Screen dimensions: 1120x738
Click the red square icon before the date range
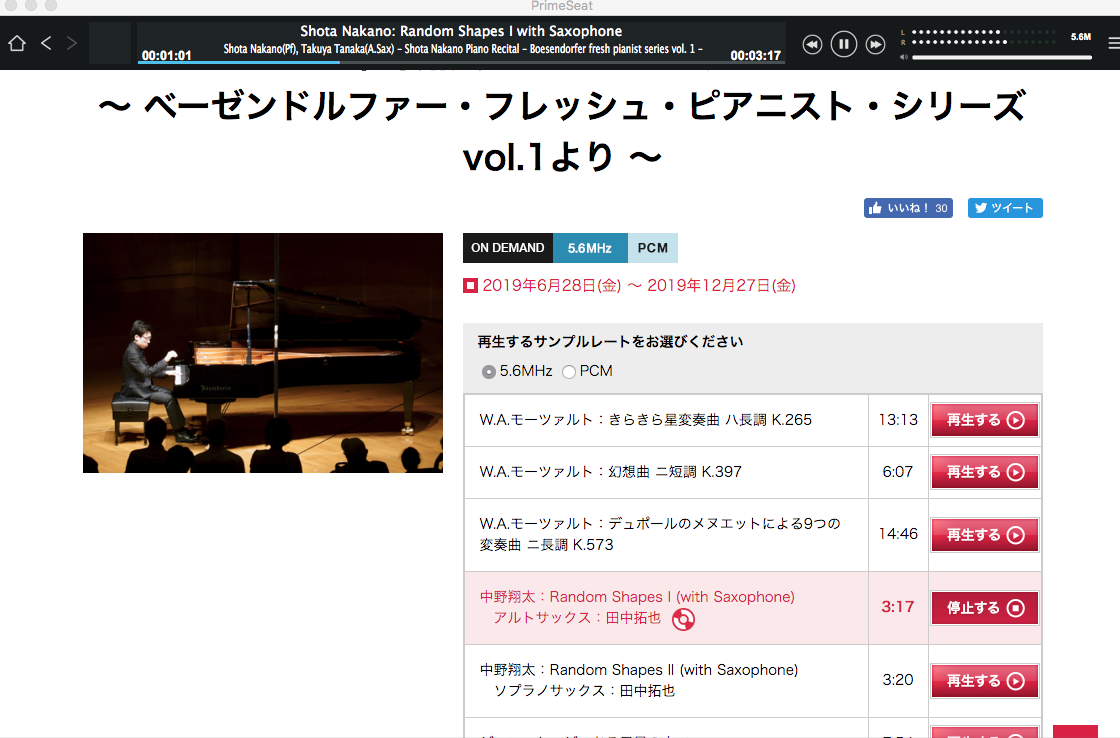tap(470, 286)
